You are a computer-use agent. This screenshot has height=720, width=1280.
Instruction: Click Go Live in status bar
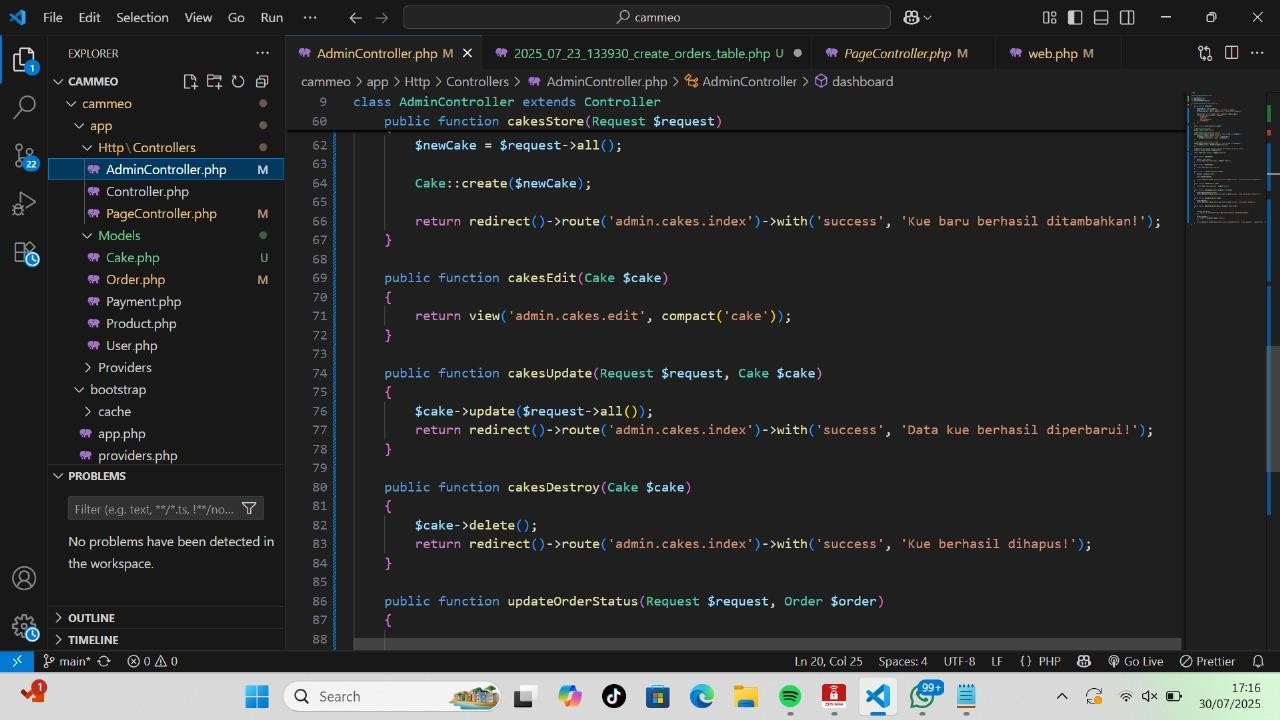point(1135,661)
